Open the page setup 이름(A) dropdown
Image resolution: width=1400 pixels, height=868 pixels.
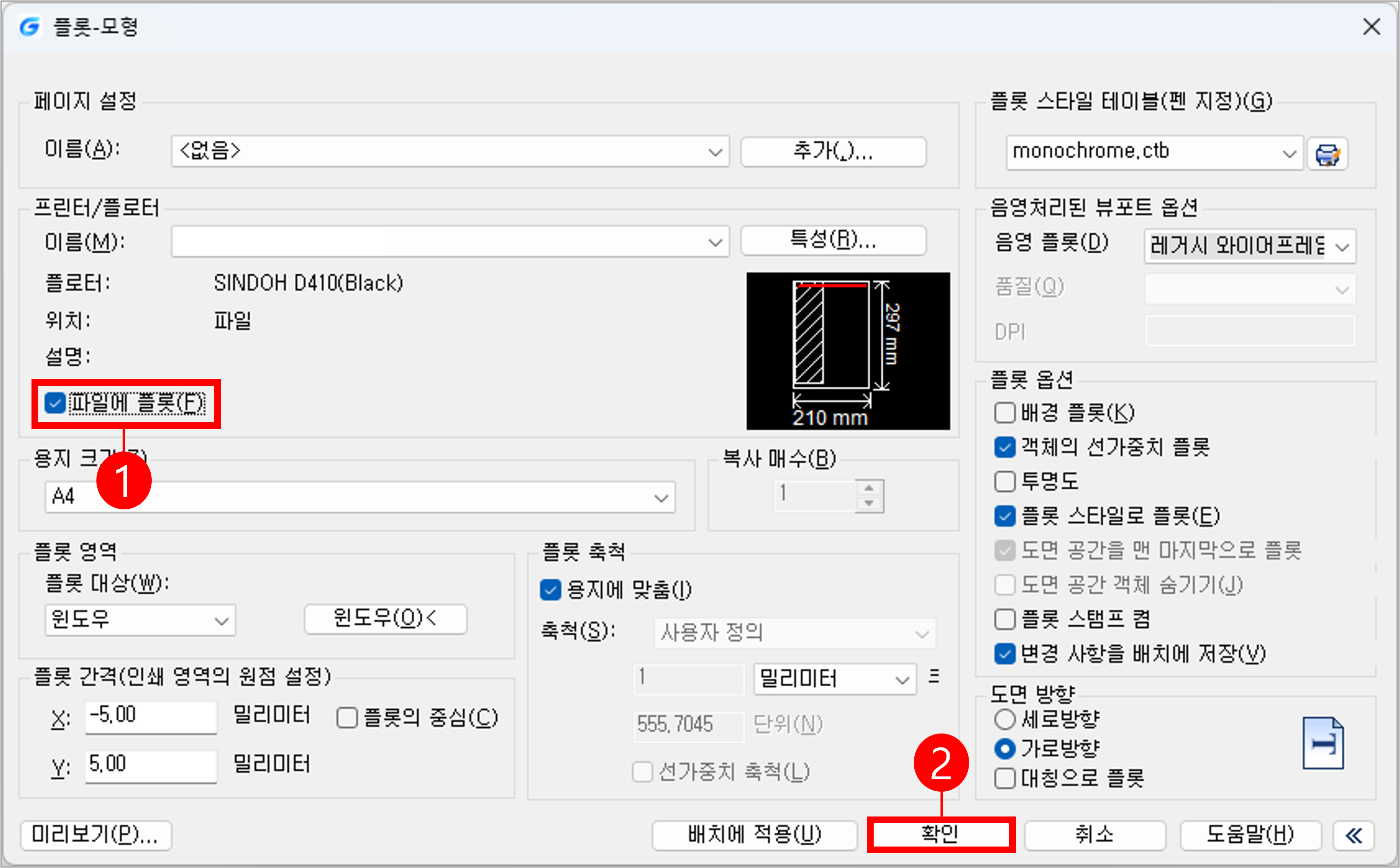coord(450,152)
